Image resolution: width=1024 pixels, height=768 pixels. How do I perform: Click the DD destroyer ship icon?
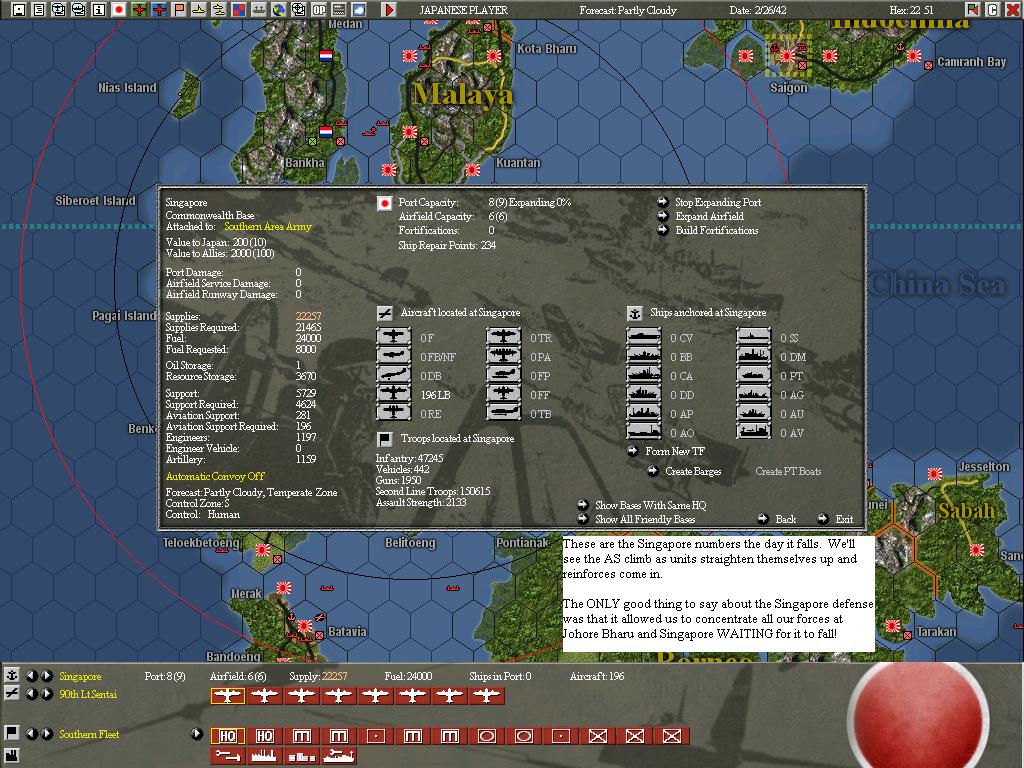(644, 394)
